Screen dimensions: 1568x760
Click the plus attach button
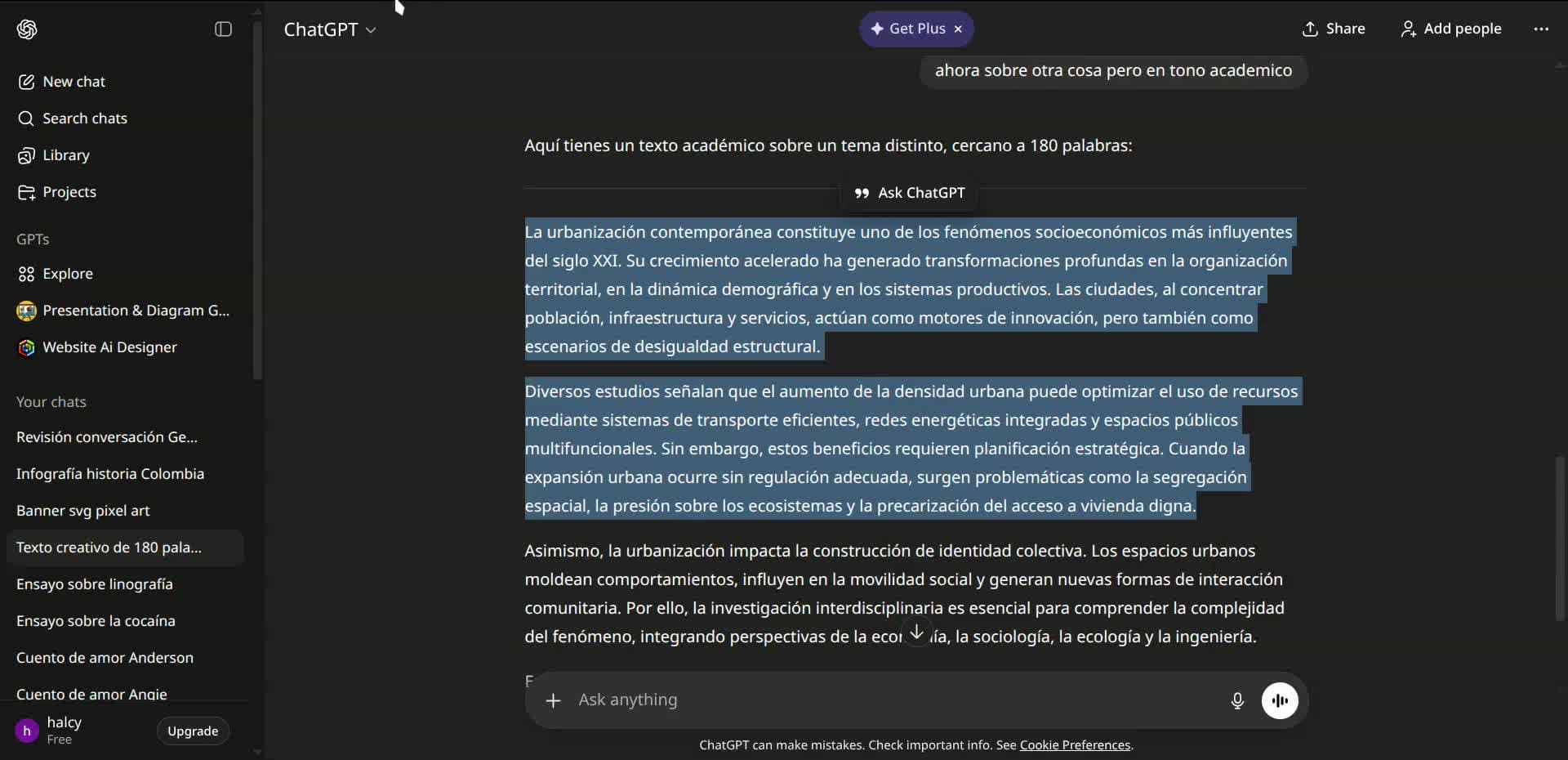pos(553,700)
